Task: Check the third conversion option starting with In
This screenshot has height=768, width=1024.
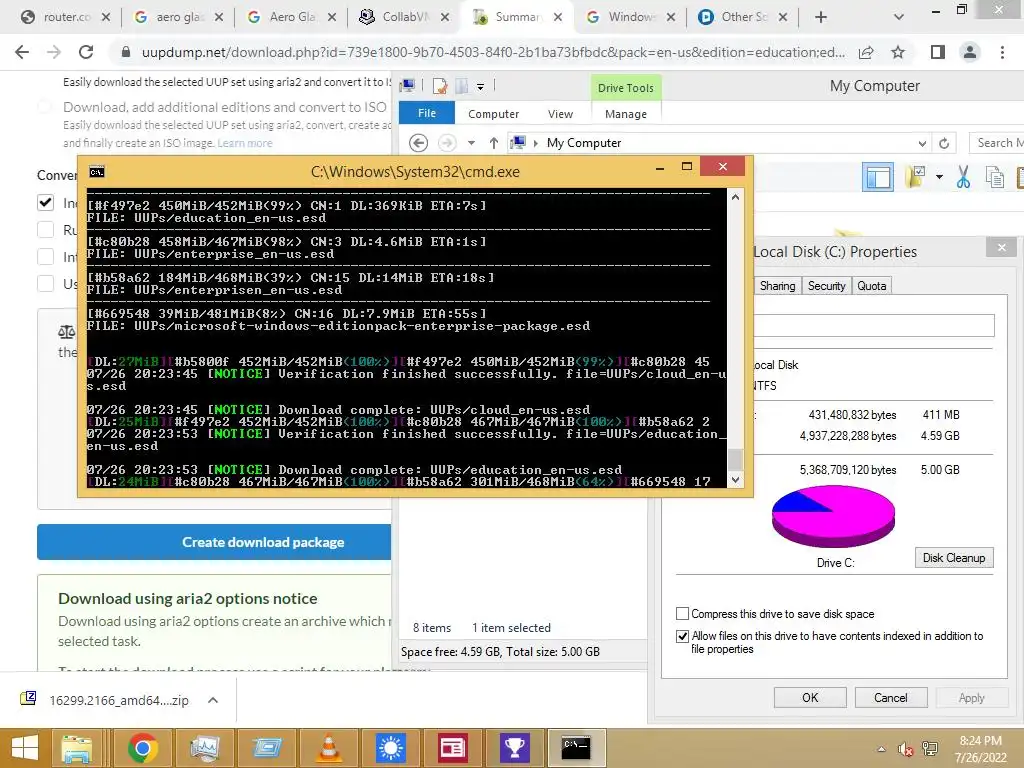Action: (x=45, y=257)
